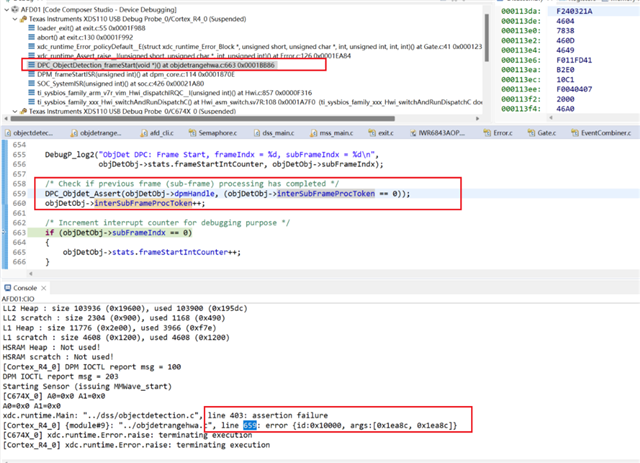Viewport: 640px width, 463px height.
Task: Select the Hwi_switchAndRunDispatchC stack frame
Action: pos(260,102)
